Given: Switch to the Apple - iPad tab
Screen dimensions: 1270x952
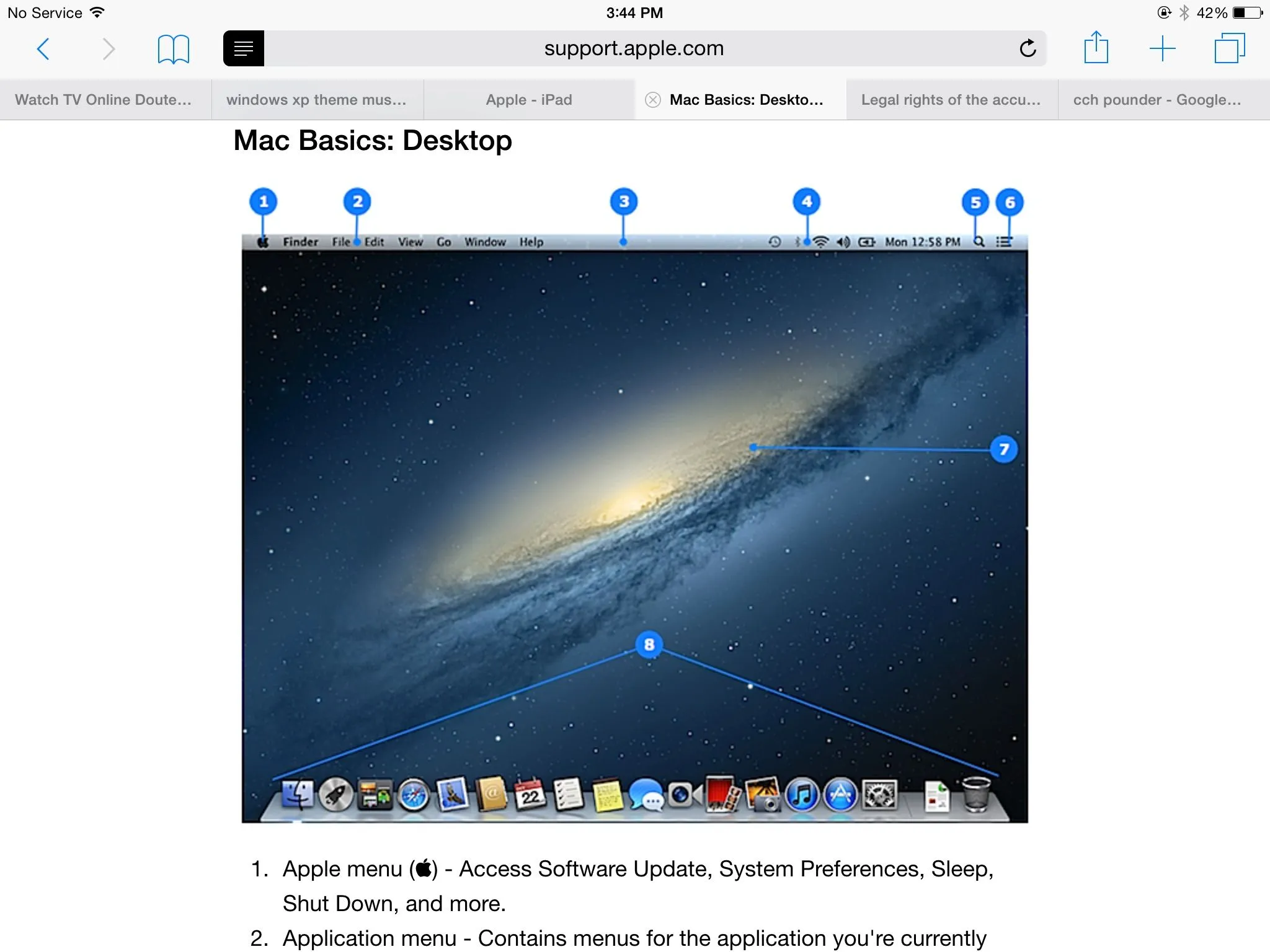Looking at the screenshot, I should (529, 100).
